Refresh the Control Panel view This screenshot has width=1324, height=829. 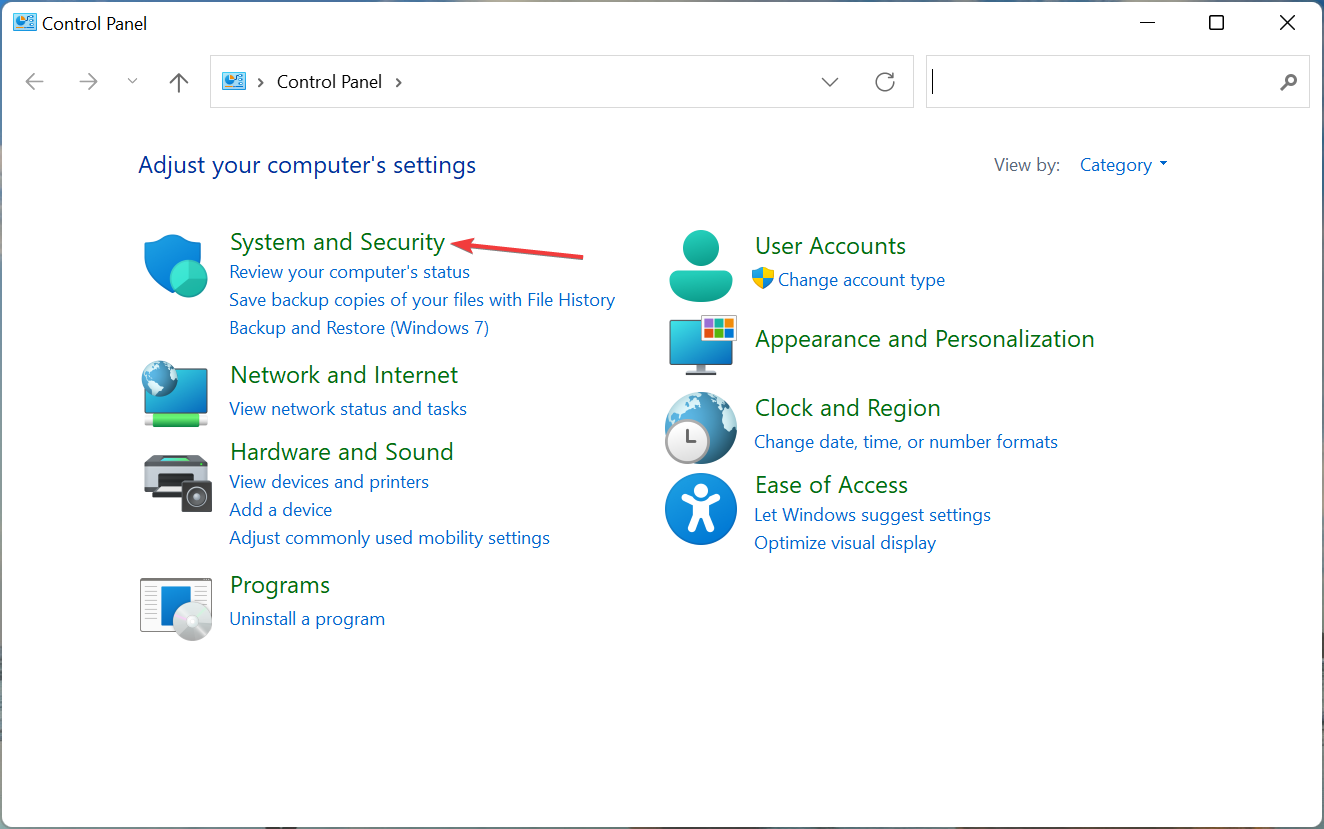885,82
